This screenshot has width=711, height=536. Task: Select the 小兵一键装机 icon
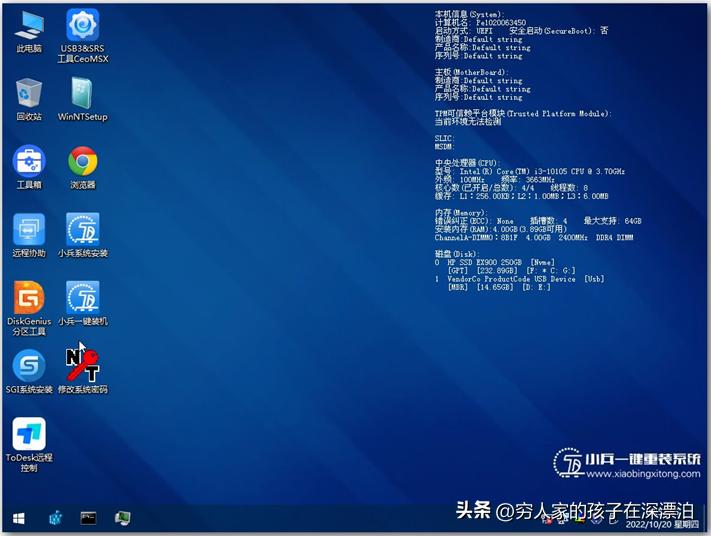point(83,303)
